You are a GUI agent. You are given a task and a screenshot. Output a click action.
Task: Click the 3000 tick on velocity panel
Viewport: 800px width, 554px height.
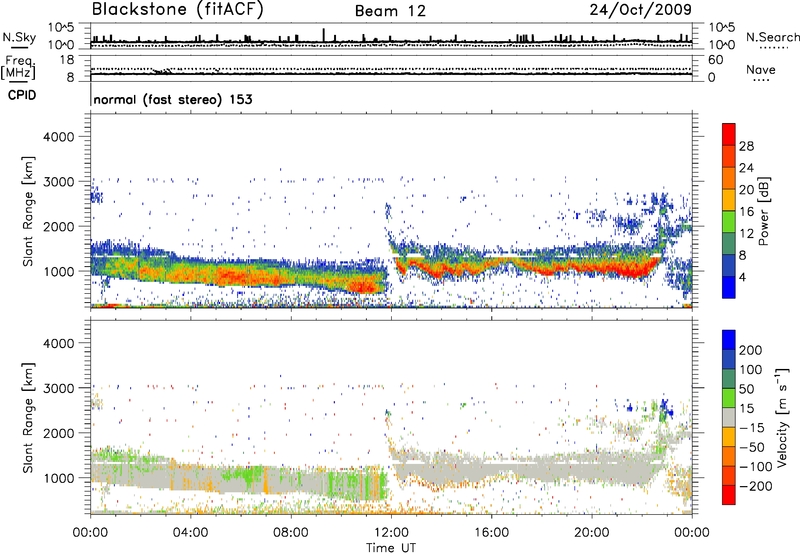tap(58, 388)
